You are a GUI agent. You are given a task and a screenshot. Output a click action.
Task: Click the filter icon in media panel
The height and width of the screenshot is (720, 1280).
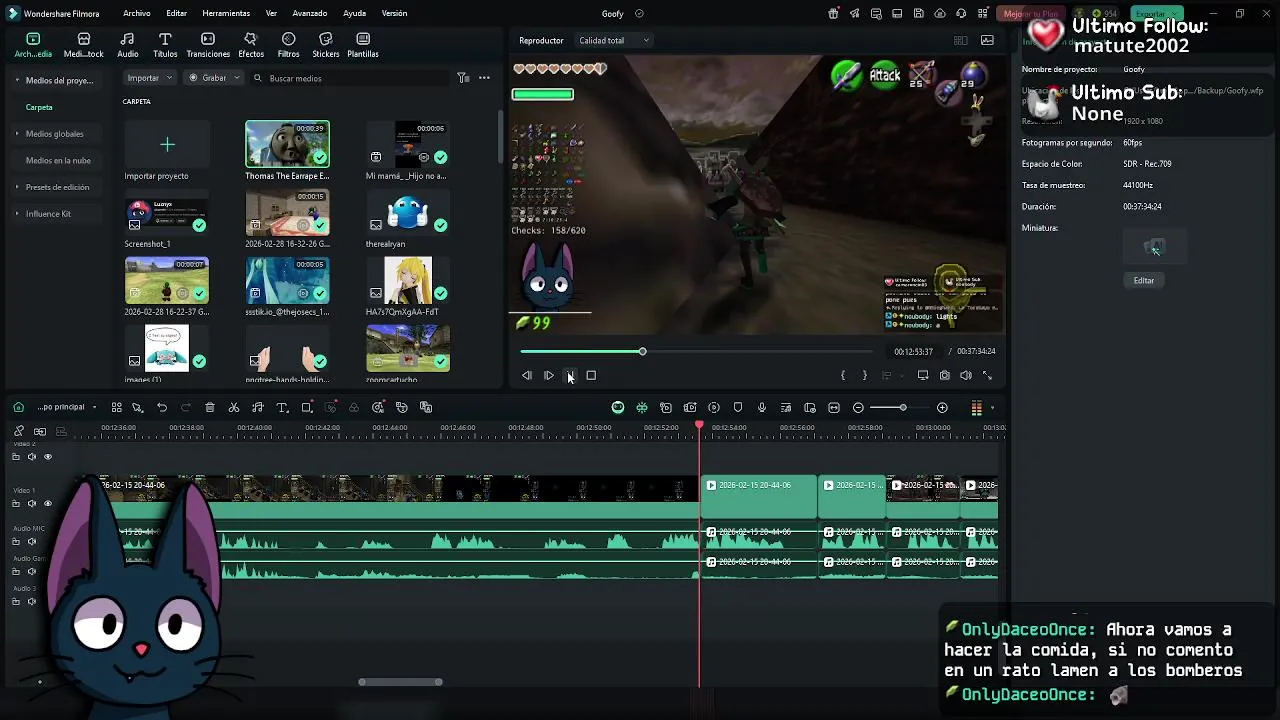[463, 78]
